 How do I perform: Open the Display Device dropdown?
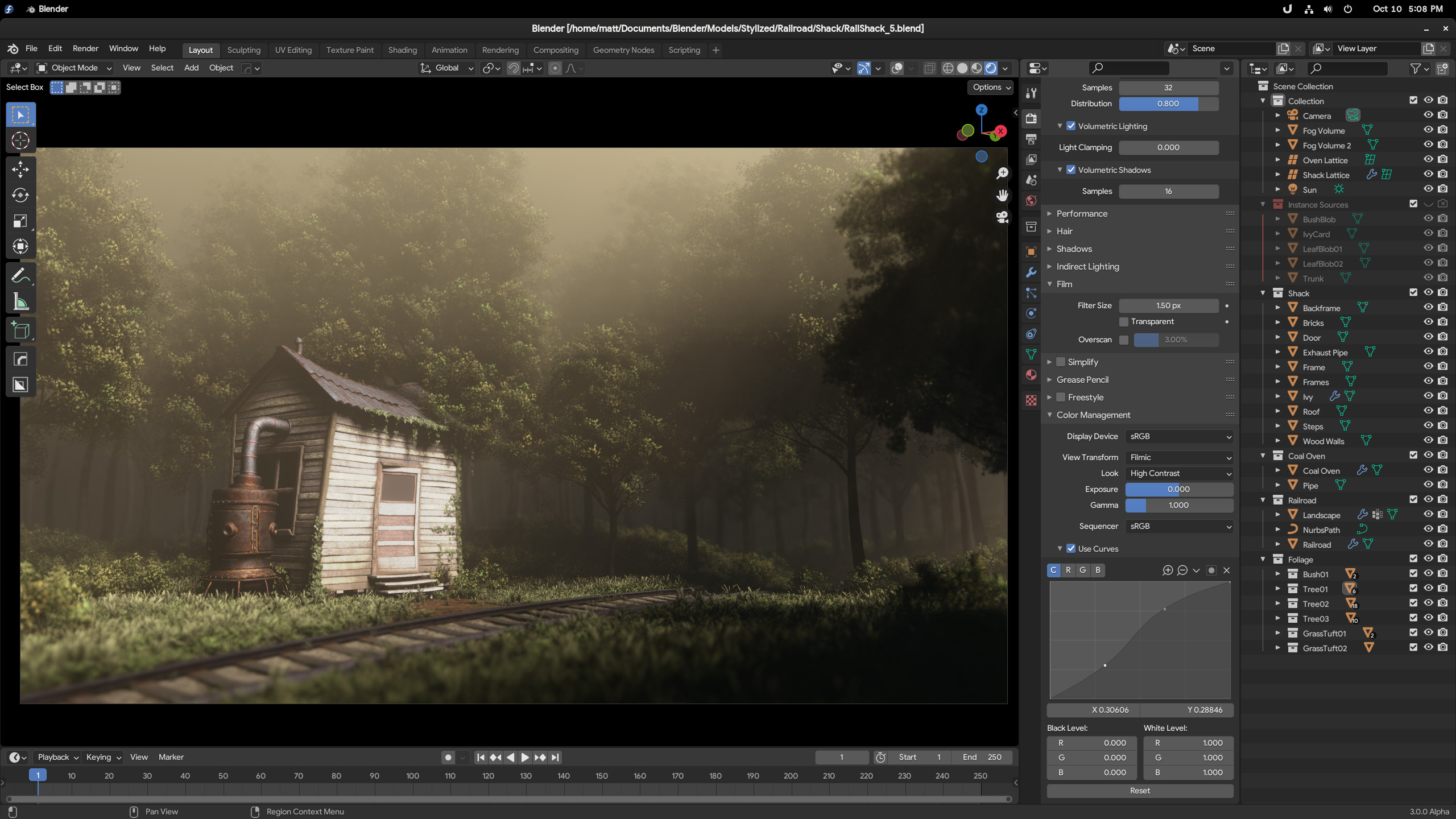pyautogui.click(x=1179, y=437)
